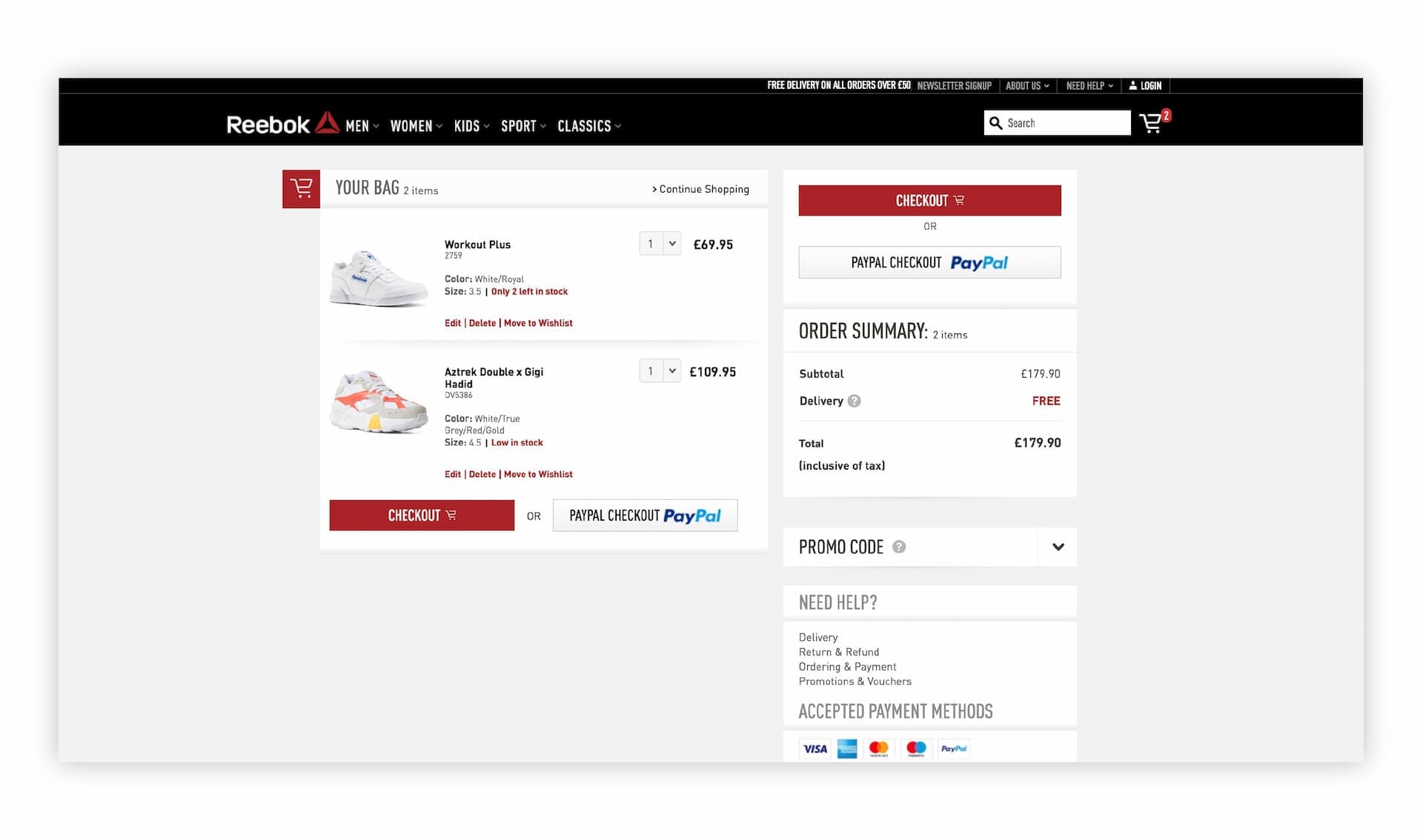Click the red Checkout button in sidebar
This screenshot has width=1423, height=840.
929,201
